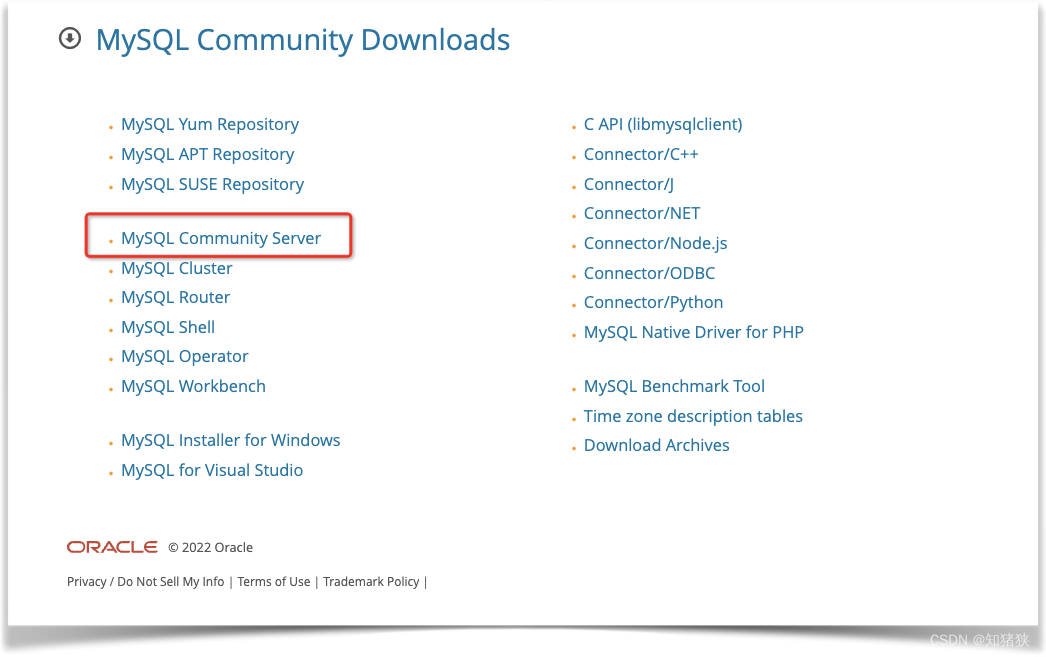Viewport: 1046px width, 657px height.
Task: Open C API (libmysqlclient) link
Action: click(663, 125)
